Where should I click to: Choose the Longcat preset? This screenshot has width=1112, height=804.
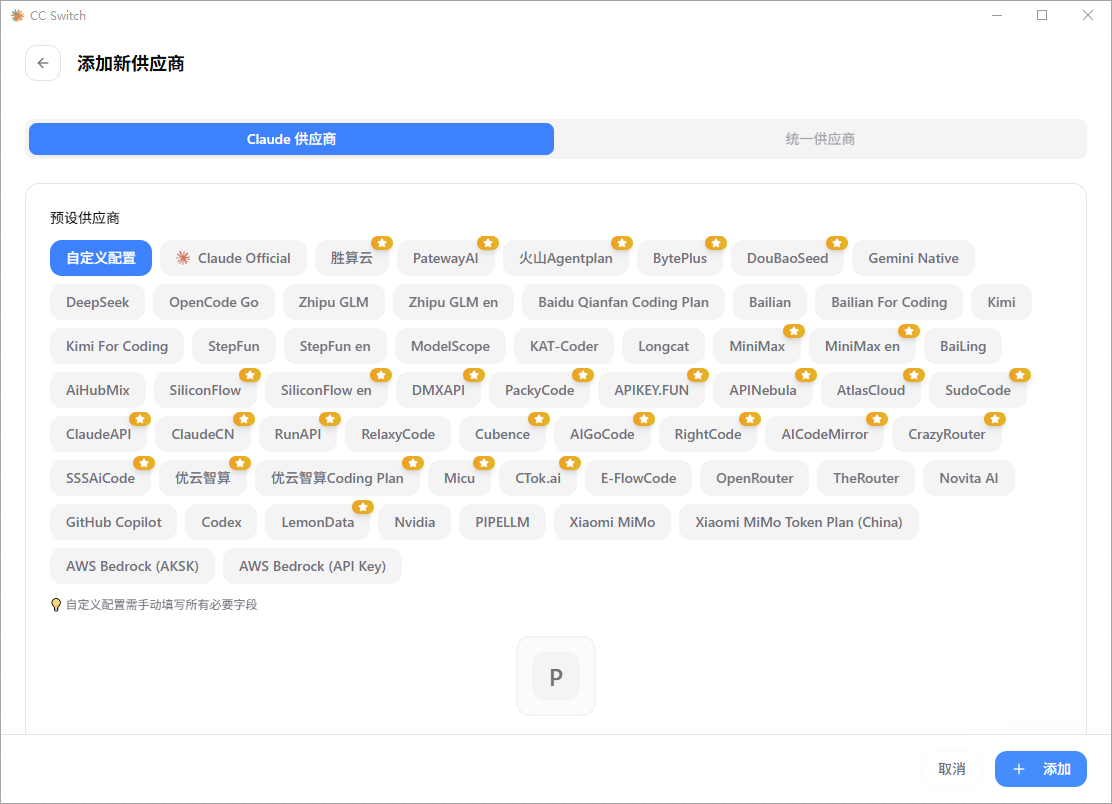click(663, 346)
